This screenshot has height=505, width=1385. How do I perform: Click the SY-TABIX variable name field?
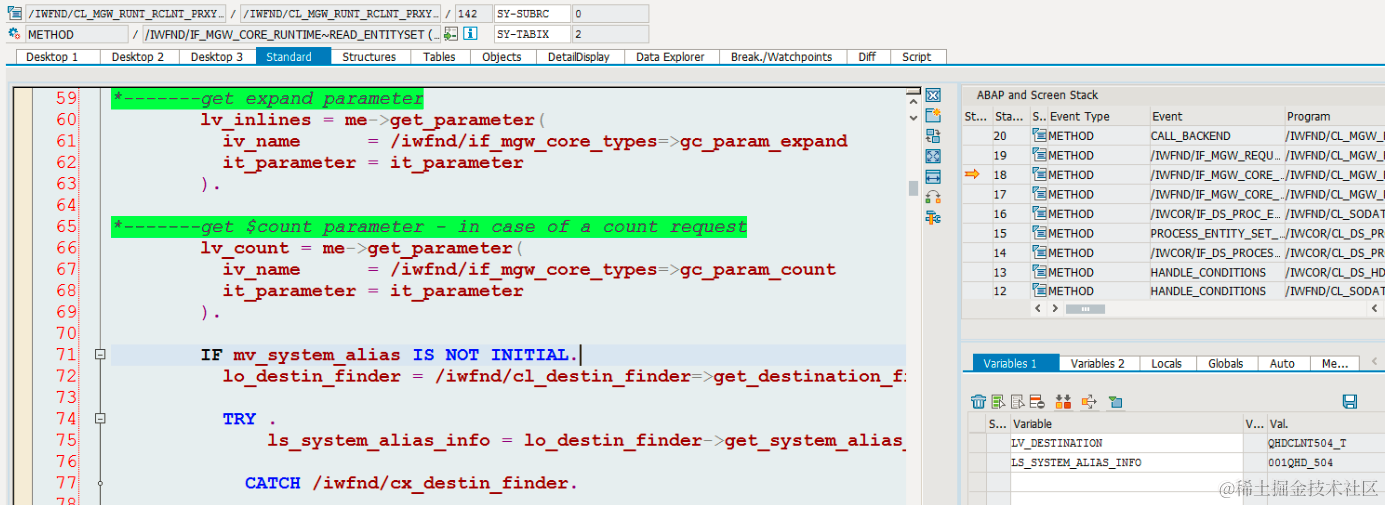532,34
